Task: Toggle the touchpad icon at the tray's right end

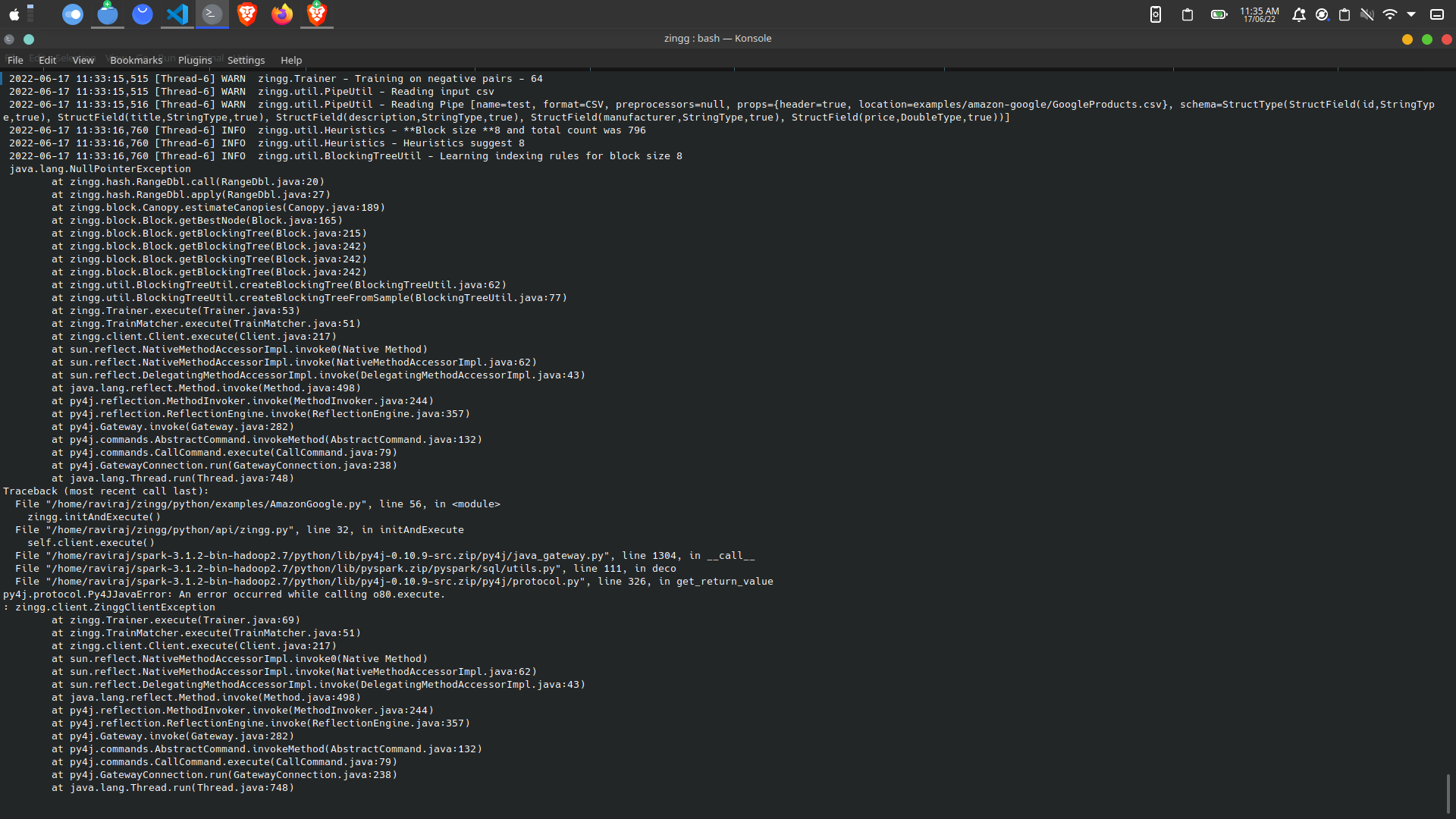Action: (x=1438, y=14)
